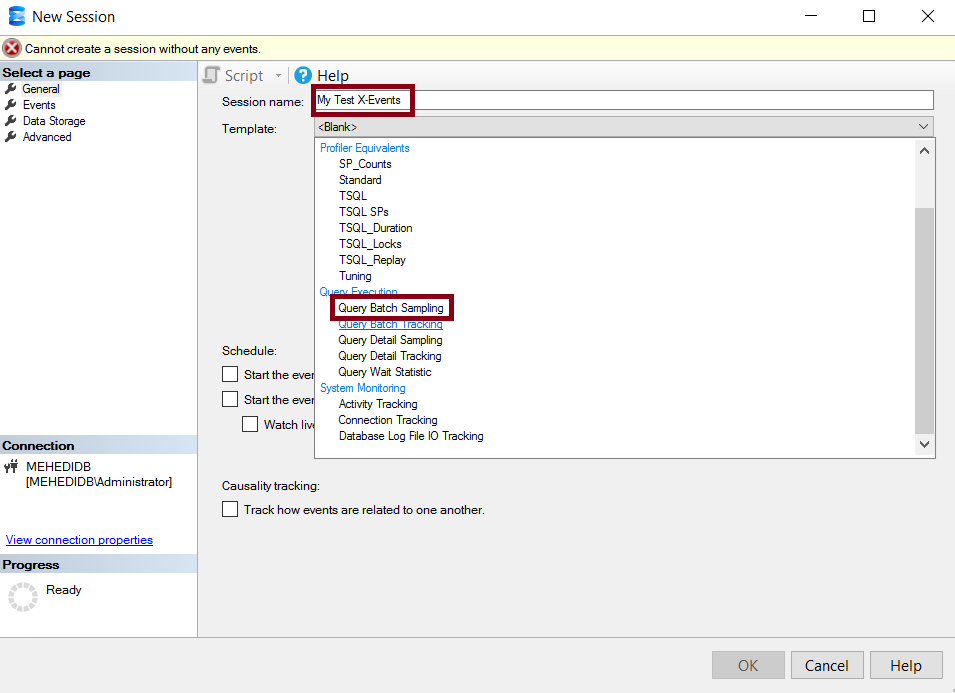
Task: Collapse the Template dropdown arrow
Action: point(923,127)
